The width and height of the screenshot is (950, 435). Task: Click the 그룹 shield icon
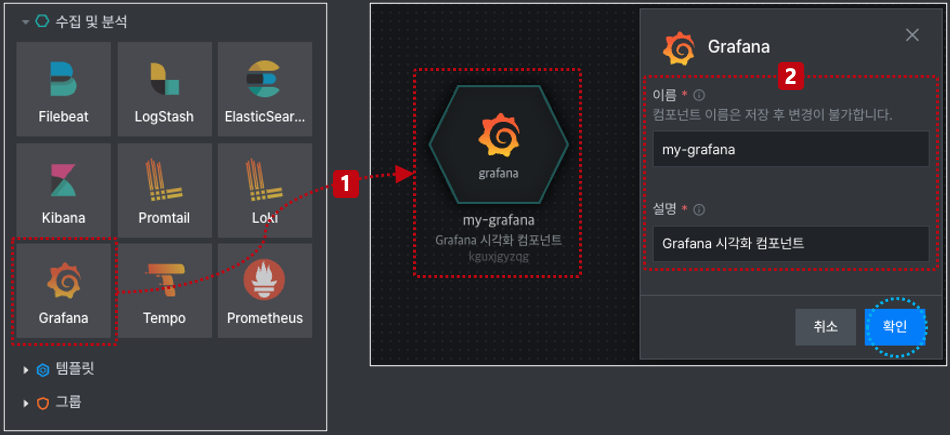(42, 403)
